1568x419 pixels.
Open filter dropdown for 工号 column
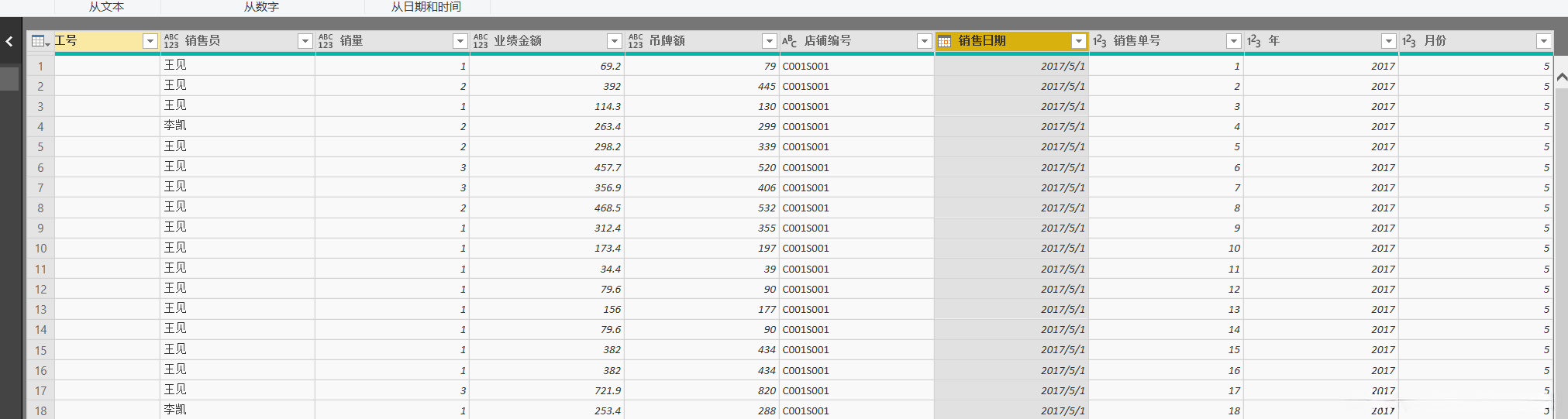point(150,41)
